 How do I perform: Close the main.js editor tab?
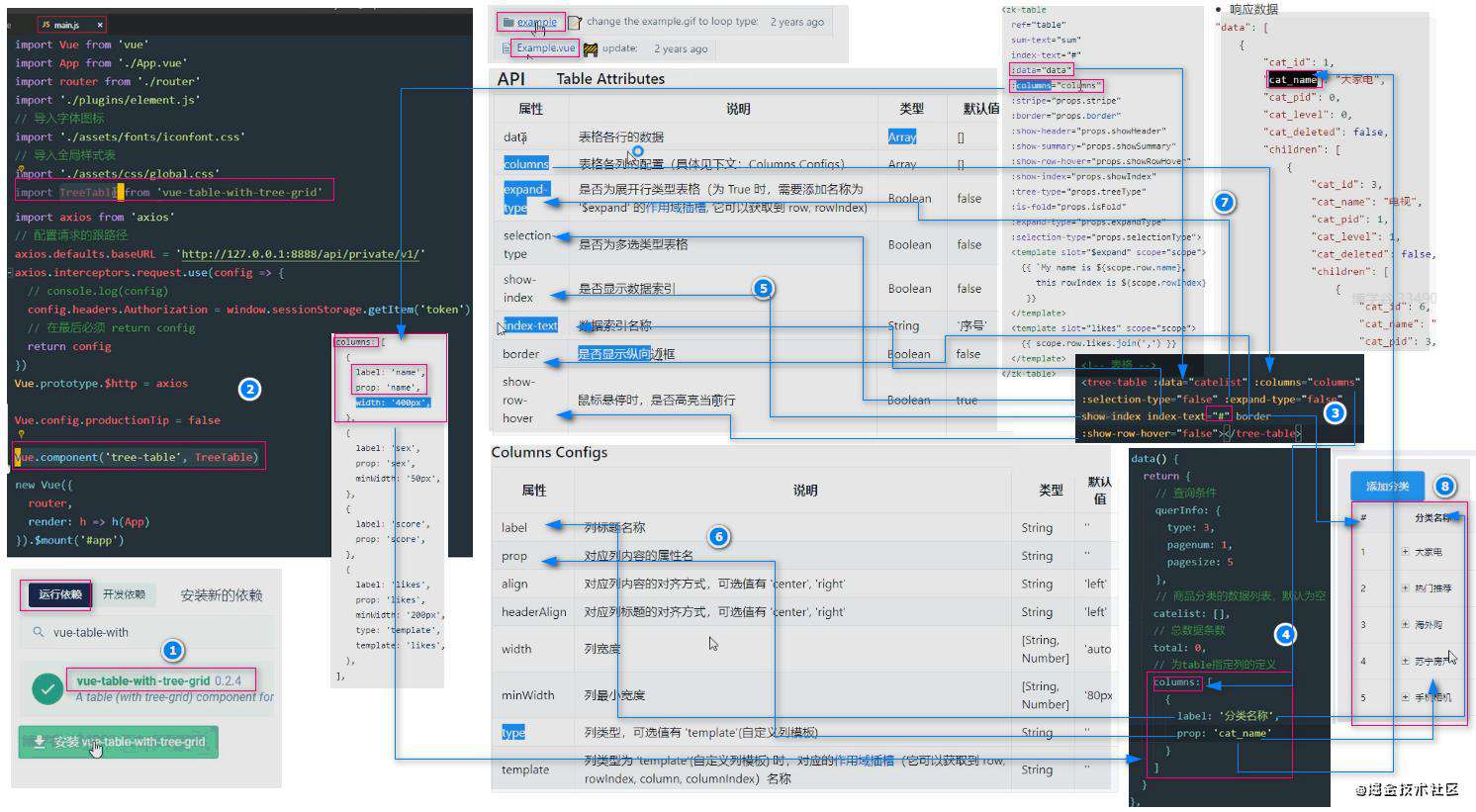[x=100, y=24]
